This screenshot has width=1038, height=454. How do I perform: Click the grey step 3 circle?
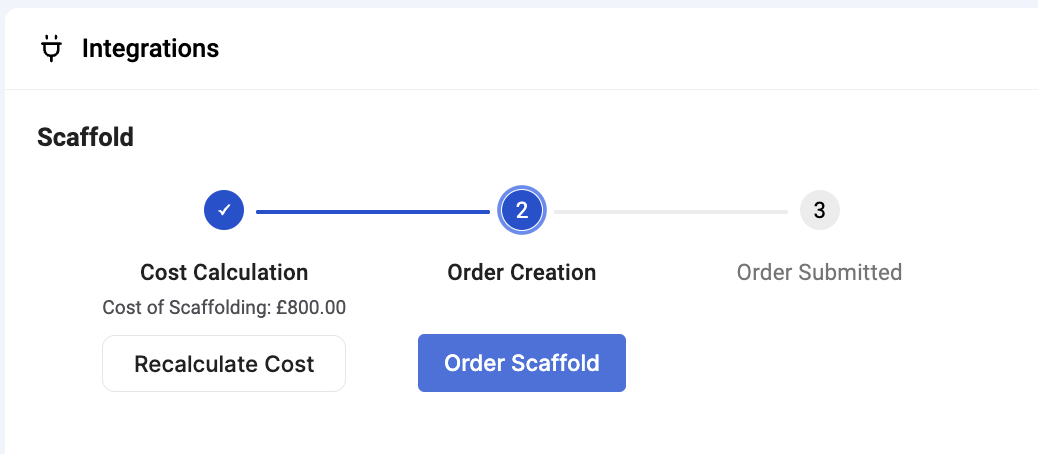point(820,210)
